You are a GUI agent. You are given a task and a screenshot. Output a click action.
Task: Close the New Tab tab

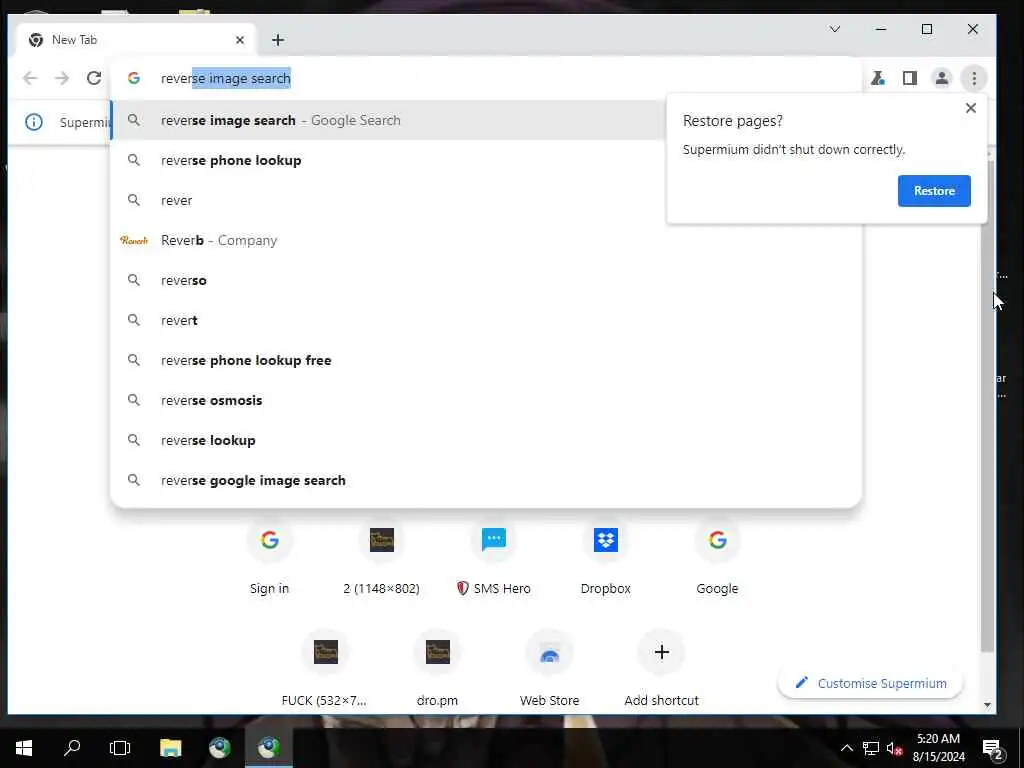tap(240, 40)
